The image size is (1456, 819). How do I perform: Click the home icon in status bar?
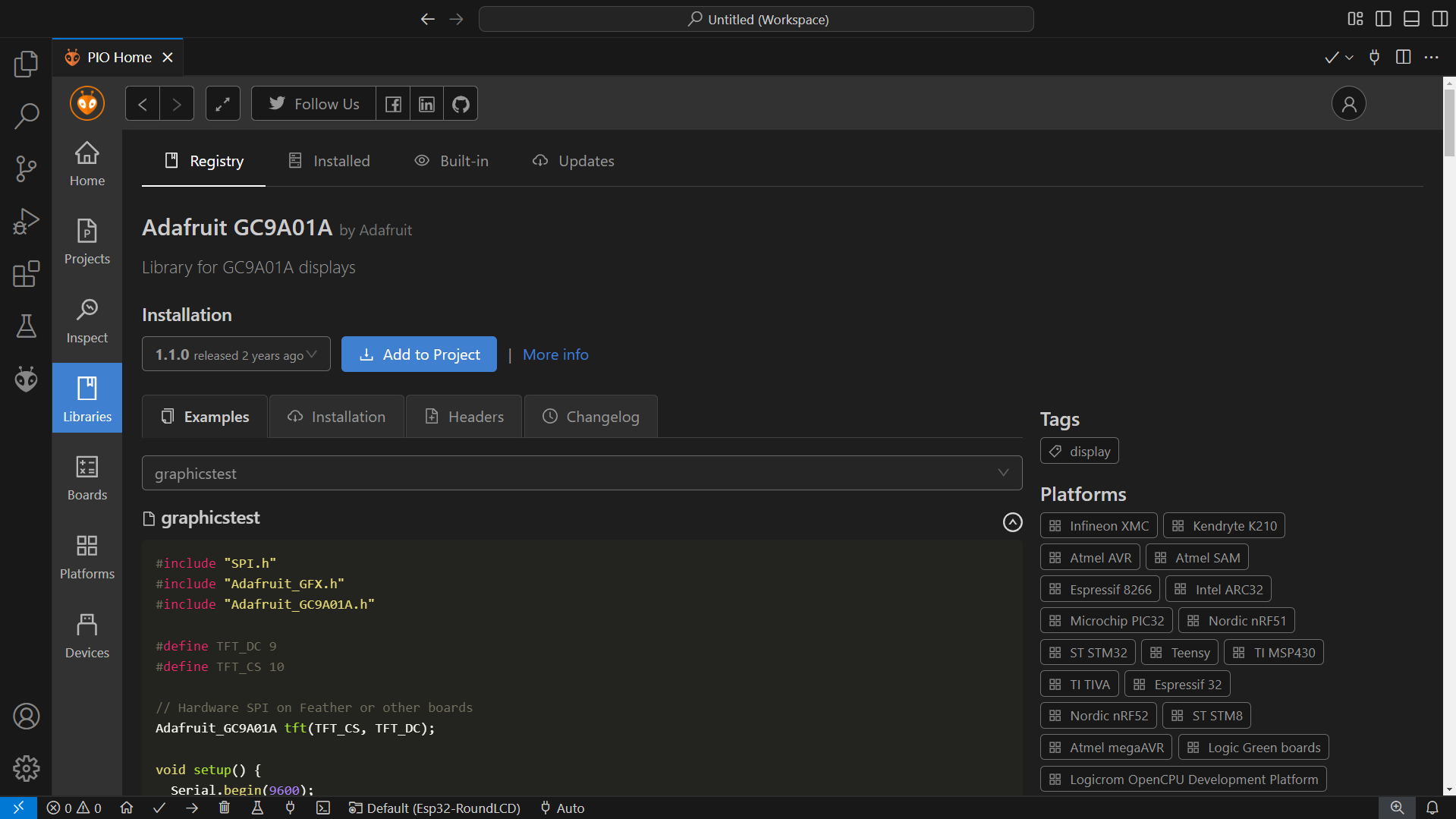tap(127, 808)
